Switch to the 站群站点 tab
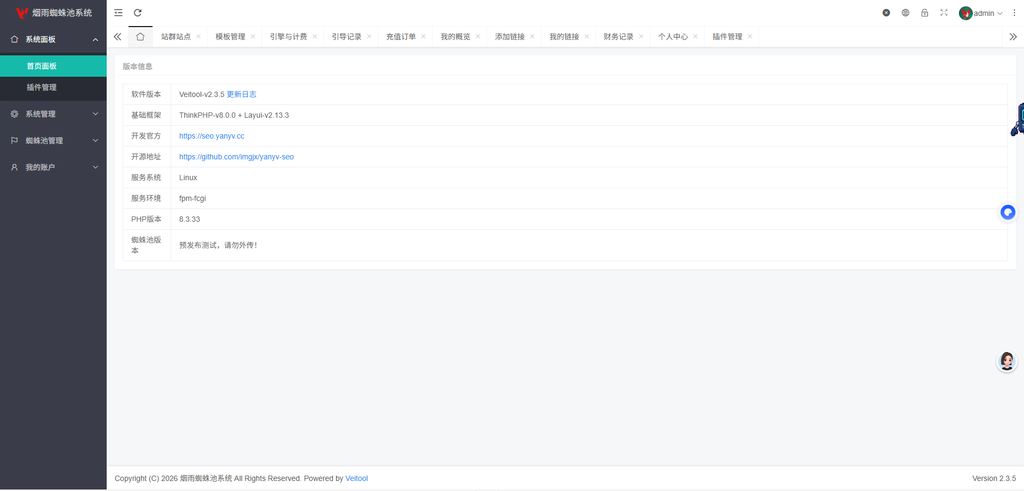Viewport: 1024px width, 491px height. (x=176, y=37)
